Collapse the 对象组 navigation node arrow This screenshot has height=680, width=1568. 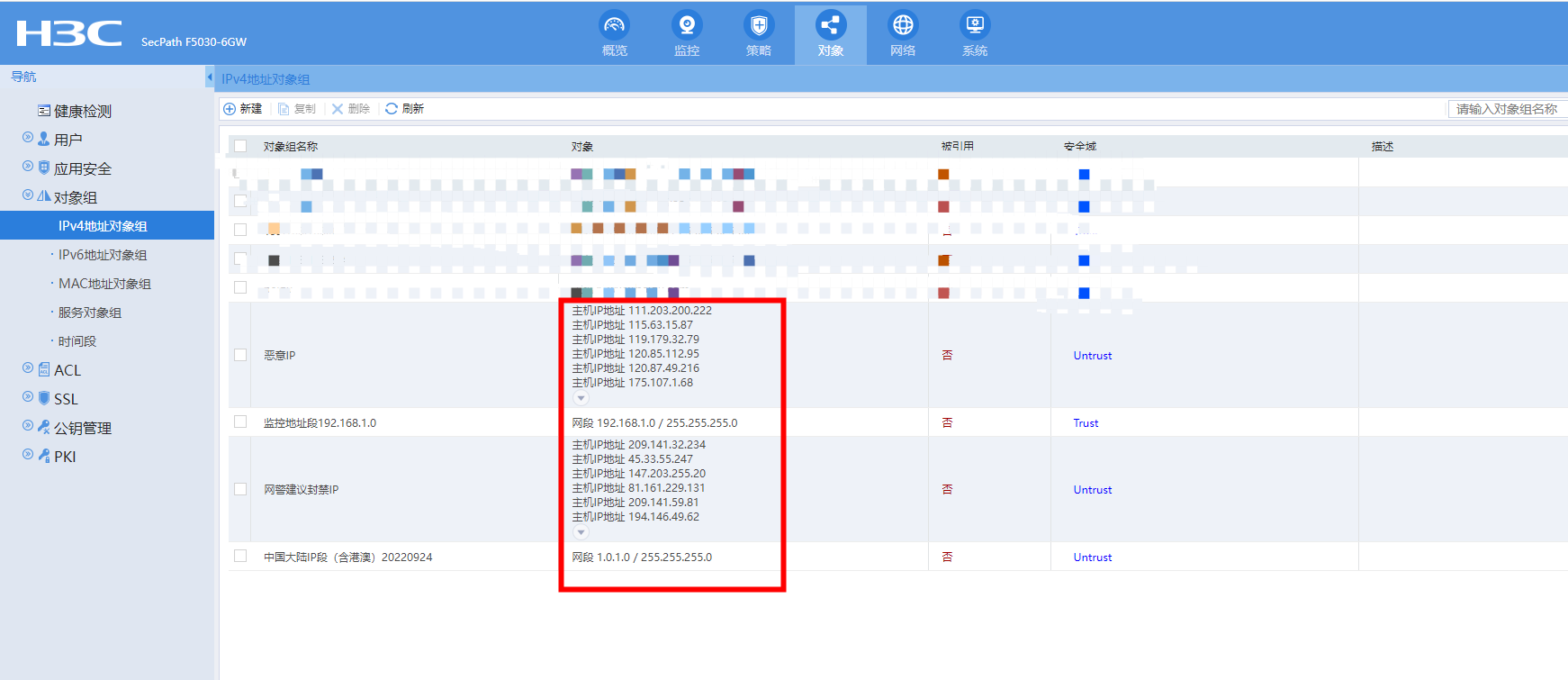(28, 195)
